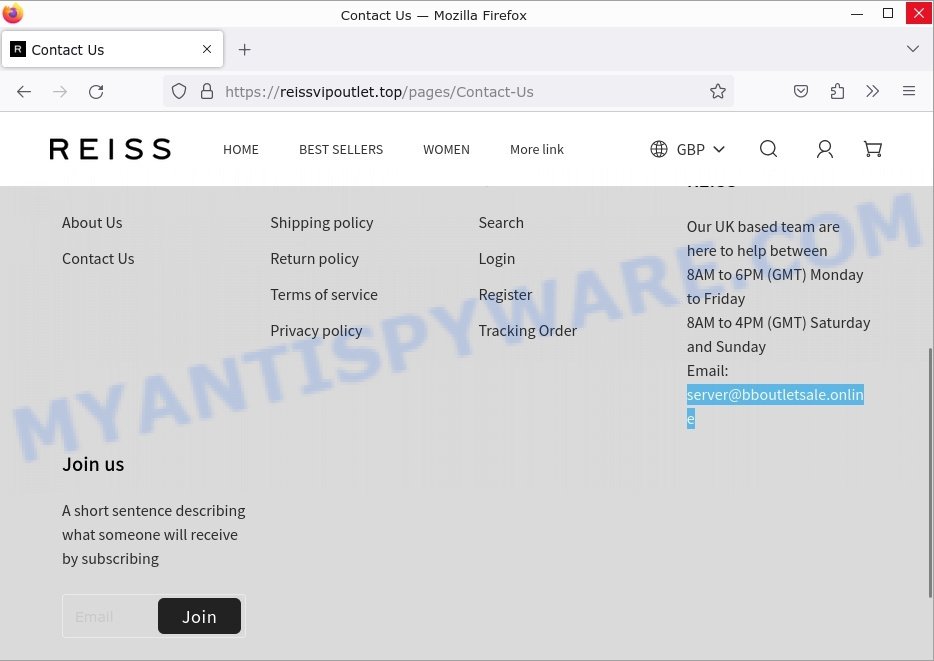The width and height of the screenshot is (934, 661).
Task: Open WOMEN menu item
Action: [x=446, y=149]
